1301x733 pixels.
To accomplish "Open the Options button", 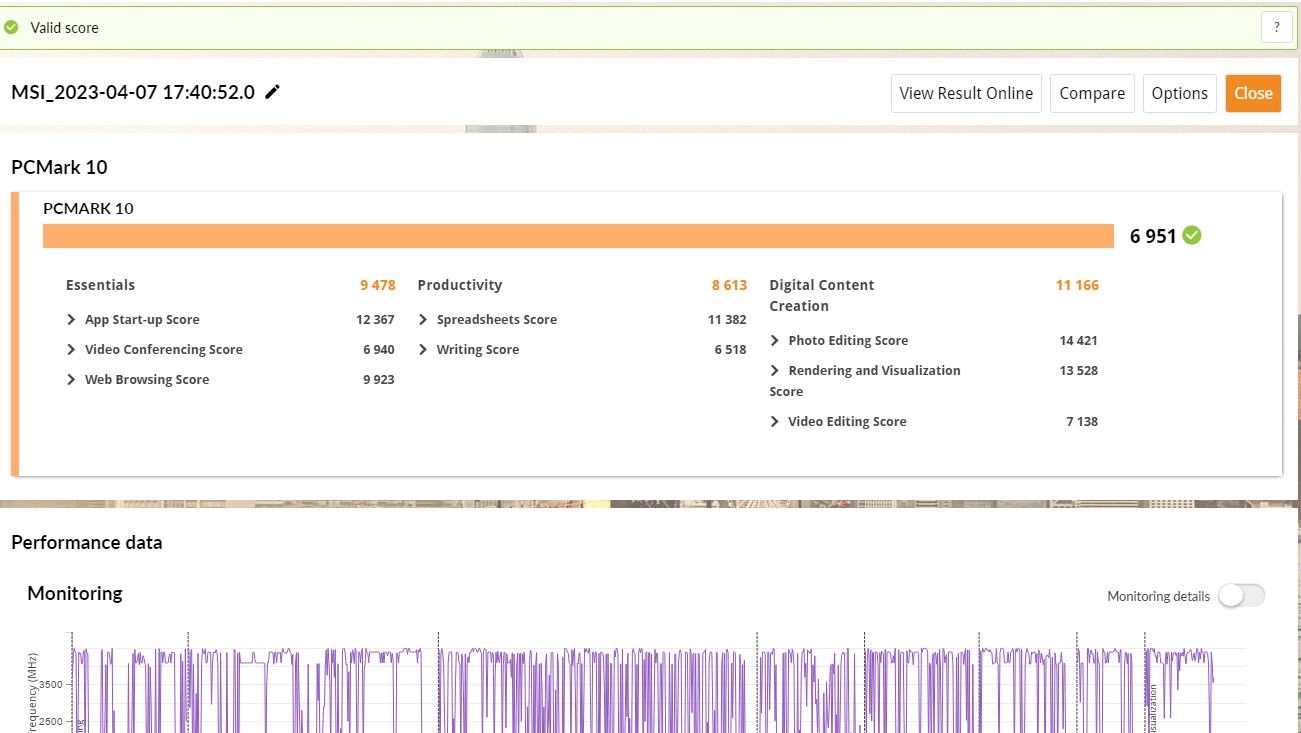I will [x=1179, y=93].
